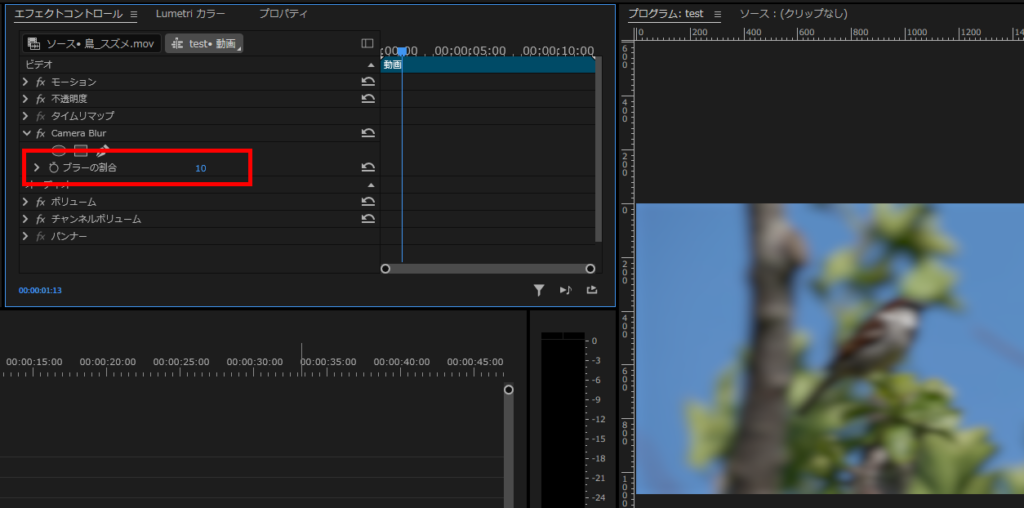1024x508 pixels.
Task: Select the ソース• 鳥_スズメ.mov source clip button
Action: coord(91,44)
